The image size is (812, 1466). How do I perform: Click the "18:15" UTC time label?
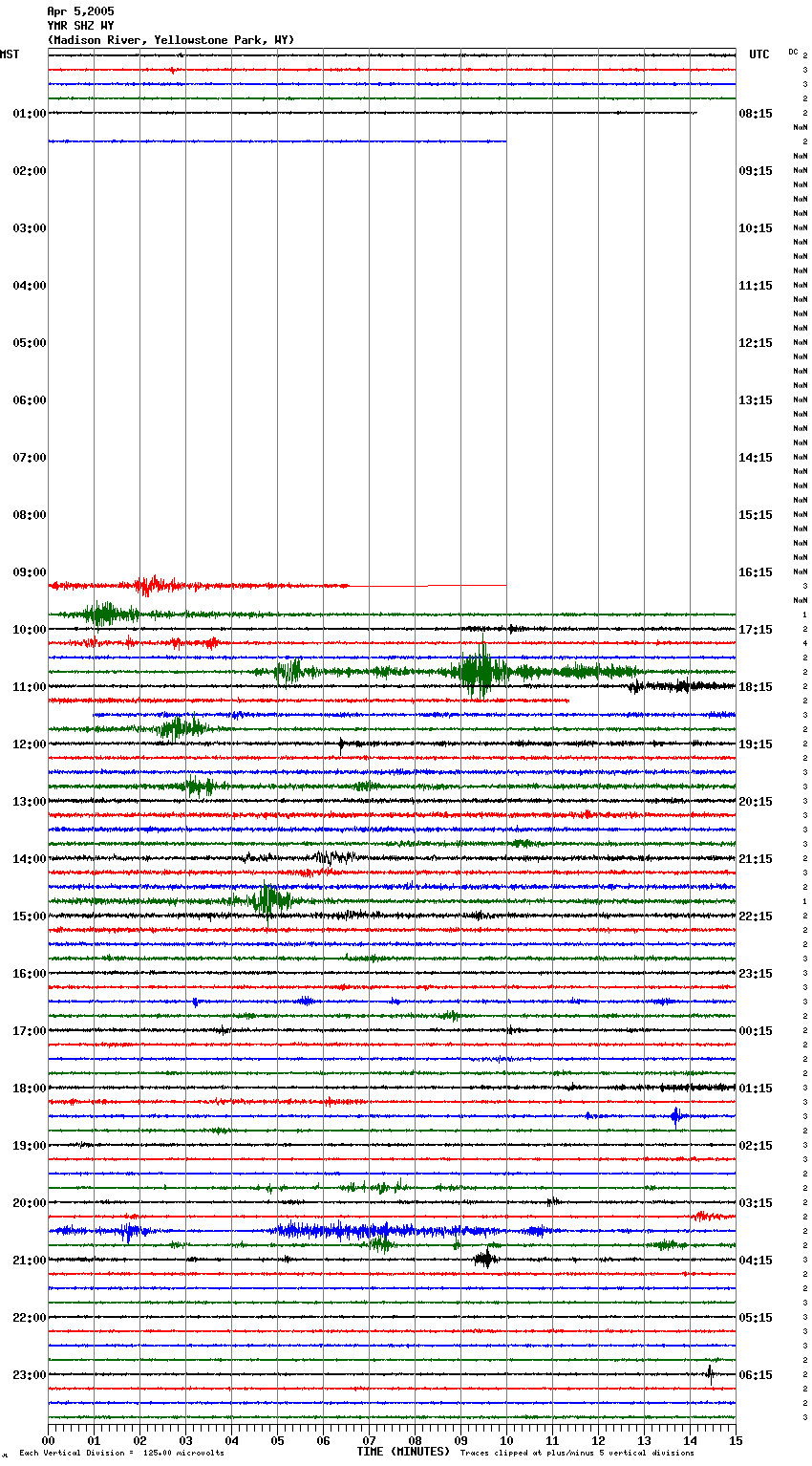point(756,687)
